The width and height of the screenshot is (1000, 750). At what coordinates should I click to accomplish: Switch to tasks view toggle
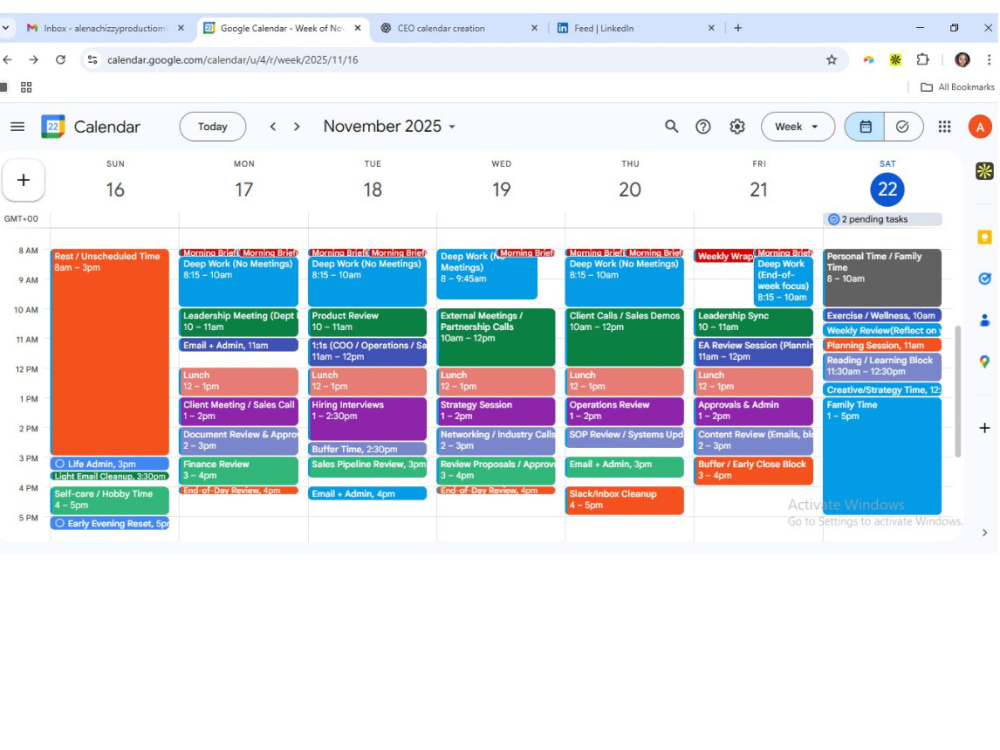(x=902, y=126)
